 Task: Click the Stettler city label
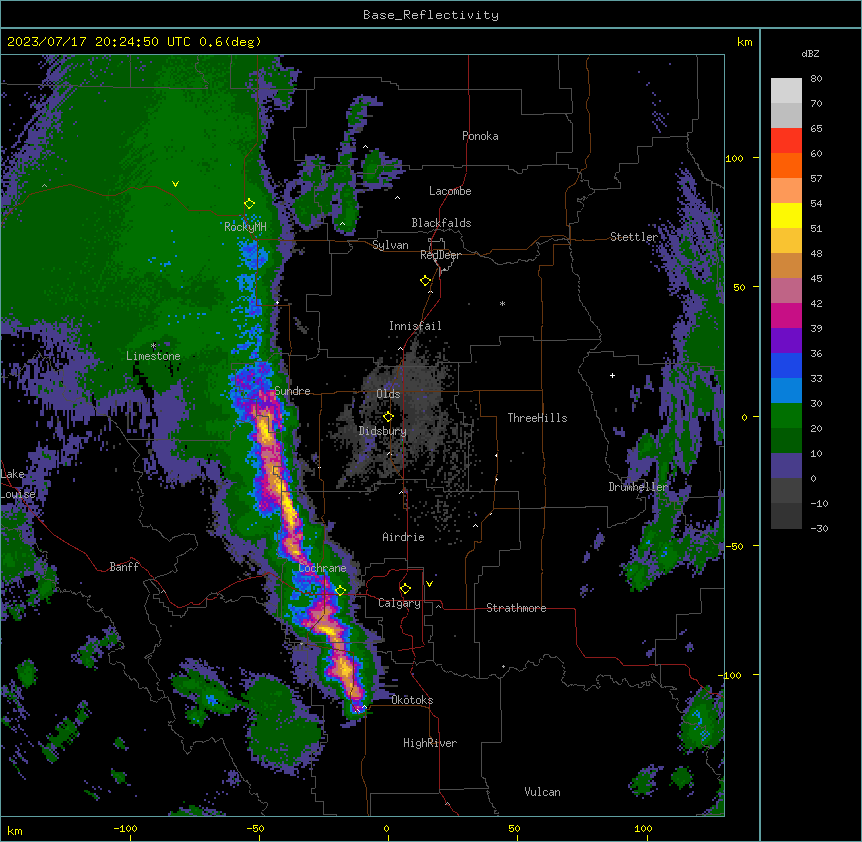[x=634, y=237]
